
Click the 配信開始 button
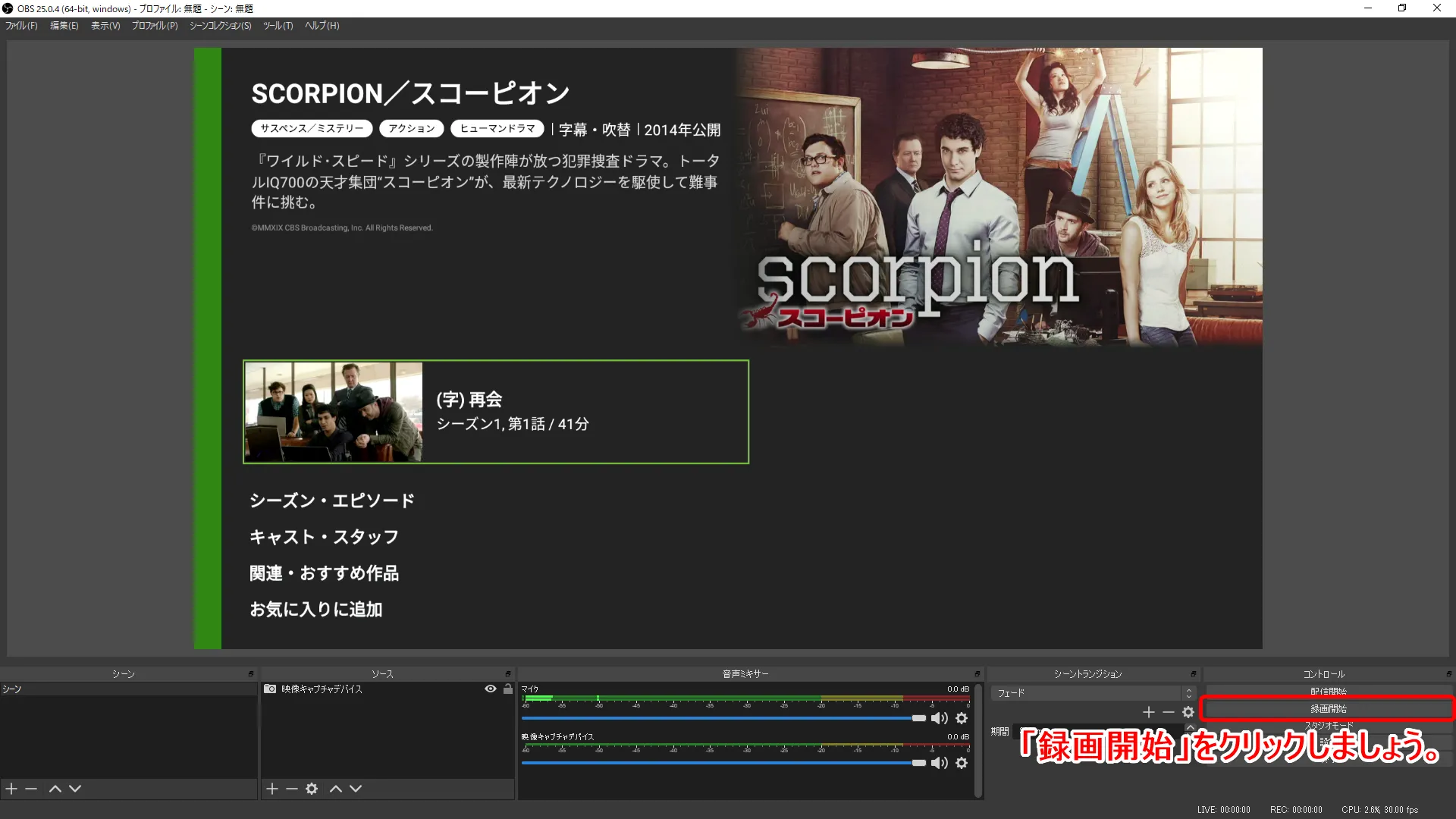(1328, 691)
